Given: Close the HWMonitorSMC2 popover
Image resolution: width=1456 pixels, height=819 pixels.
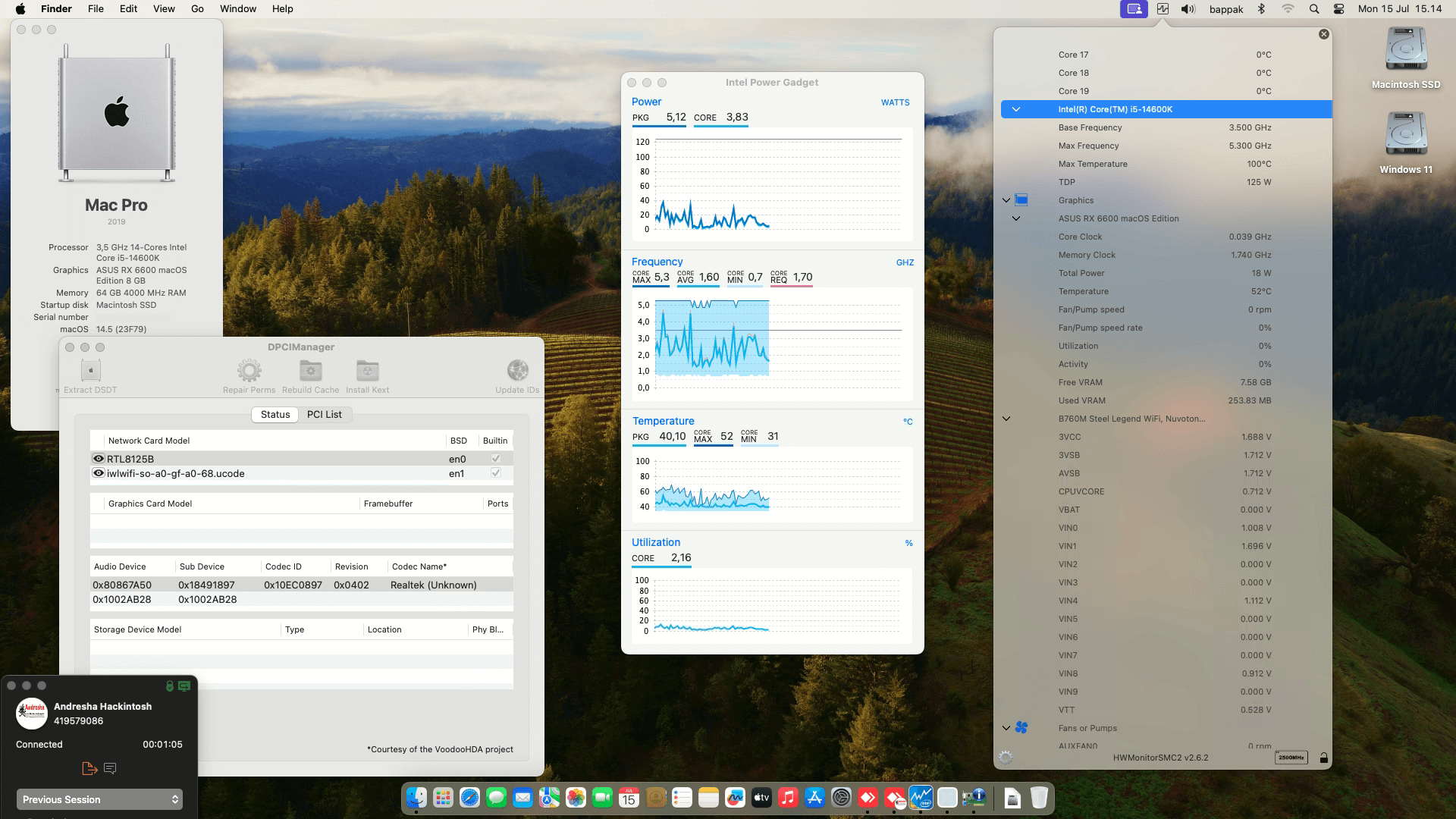Looking at the screenshot, I should tap(1323, 34).
